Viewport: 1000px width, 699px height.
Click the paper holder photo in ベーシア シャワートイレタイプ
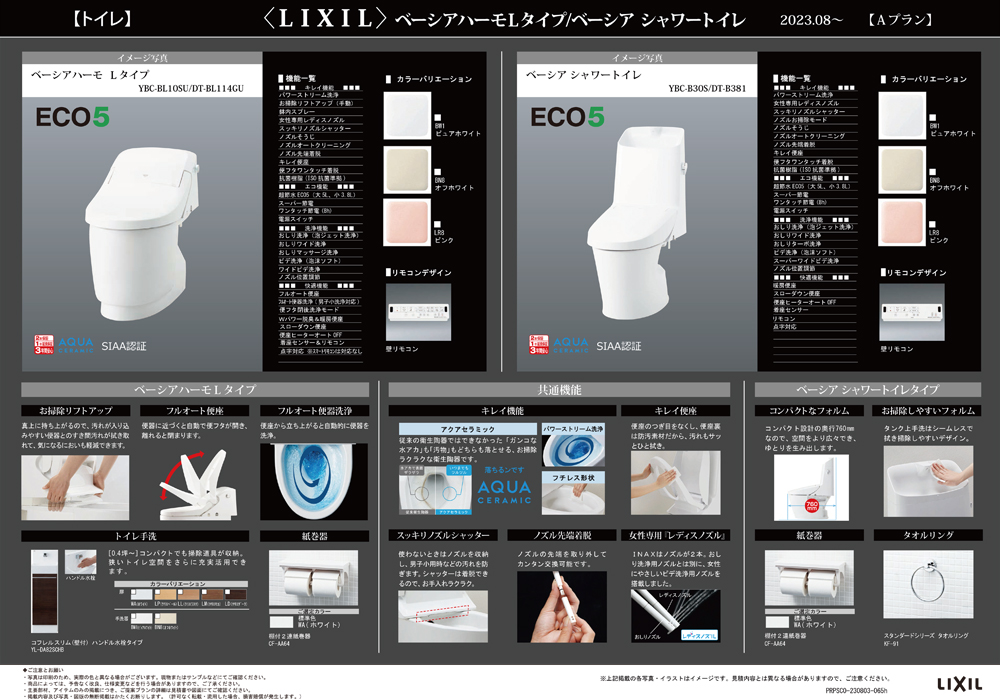[809, 580]
